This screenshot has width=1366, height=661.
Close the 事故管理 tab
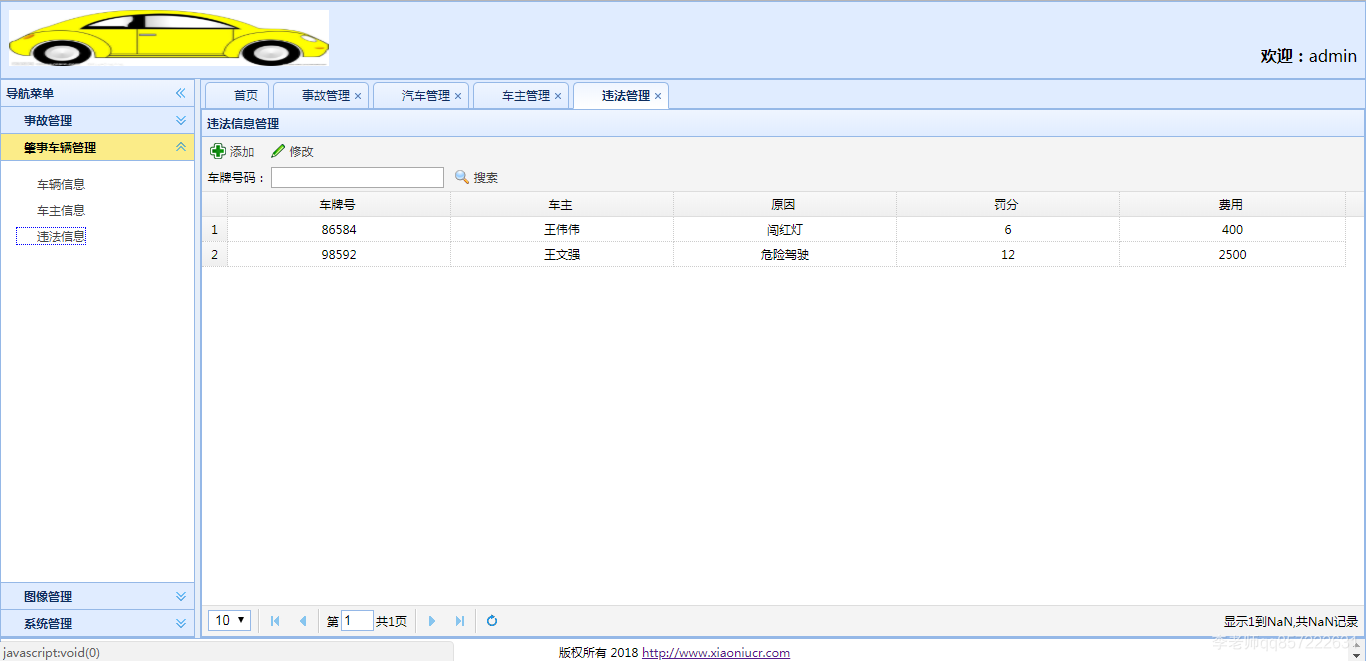[358, 96]
